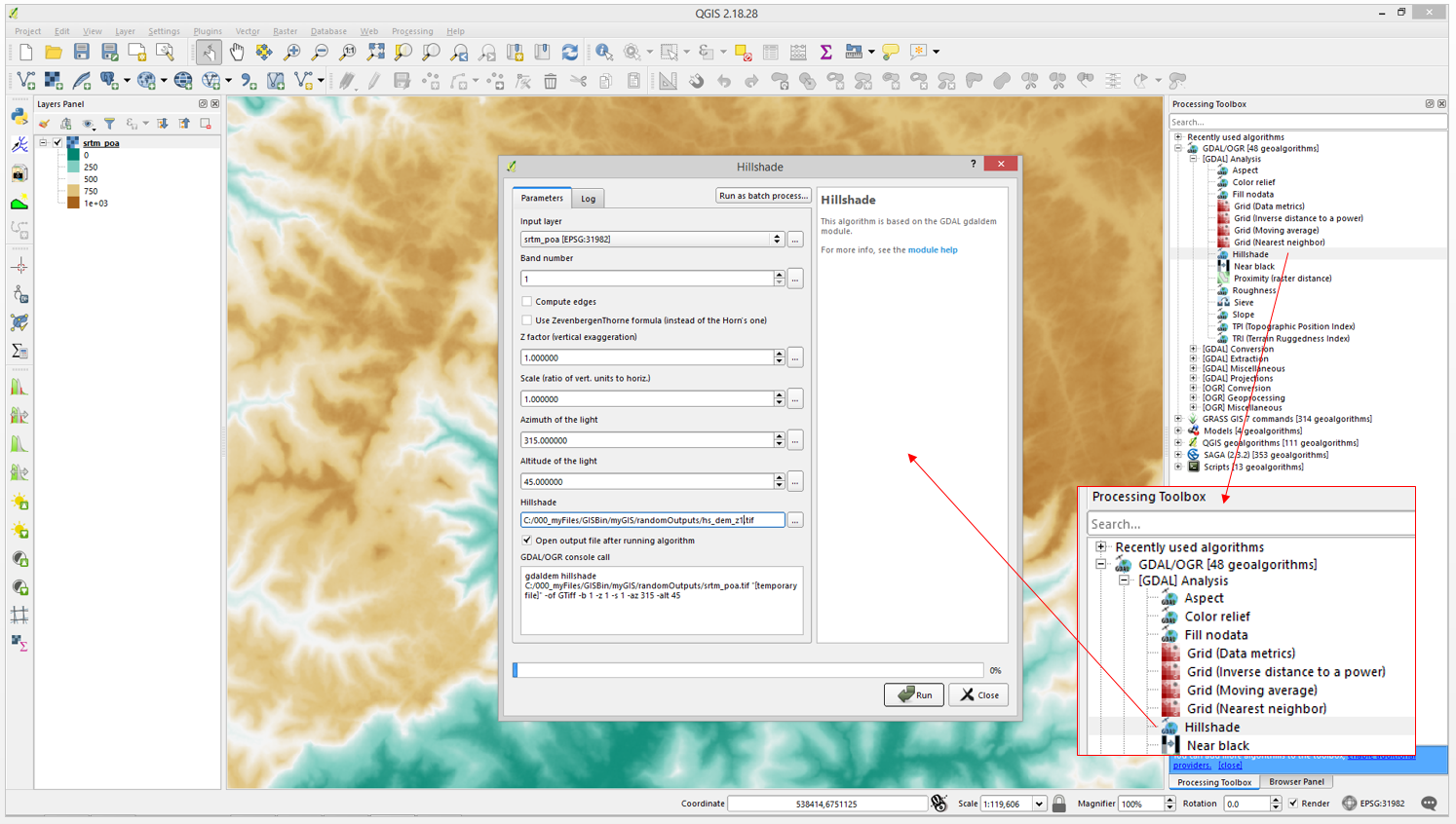Click the Save Project floppy icon
The image size is (1456, 824).
(82, 52)
